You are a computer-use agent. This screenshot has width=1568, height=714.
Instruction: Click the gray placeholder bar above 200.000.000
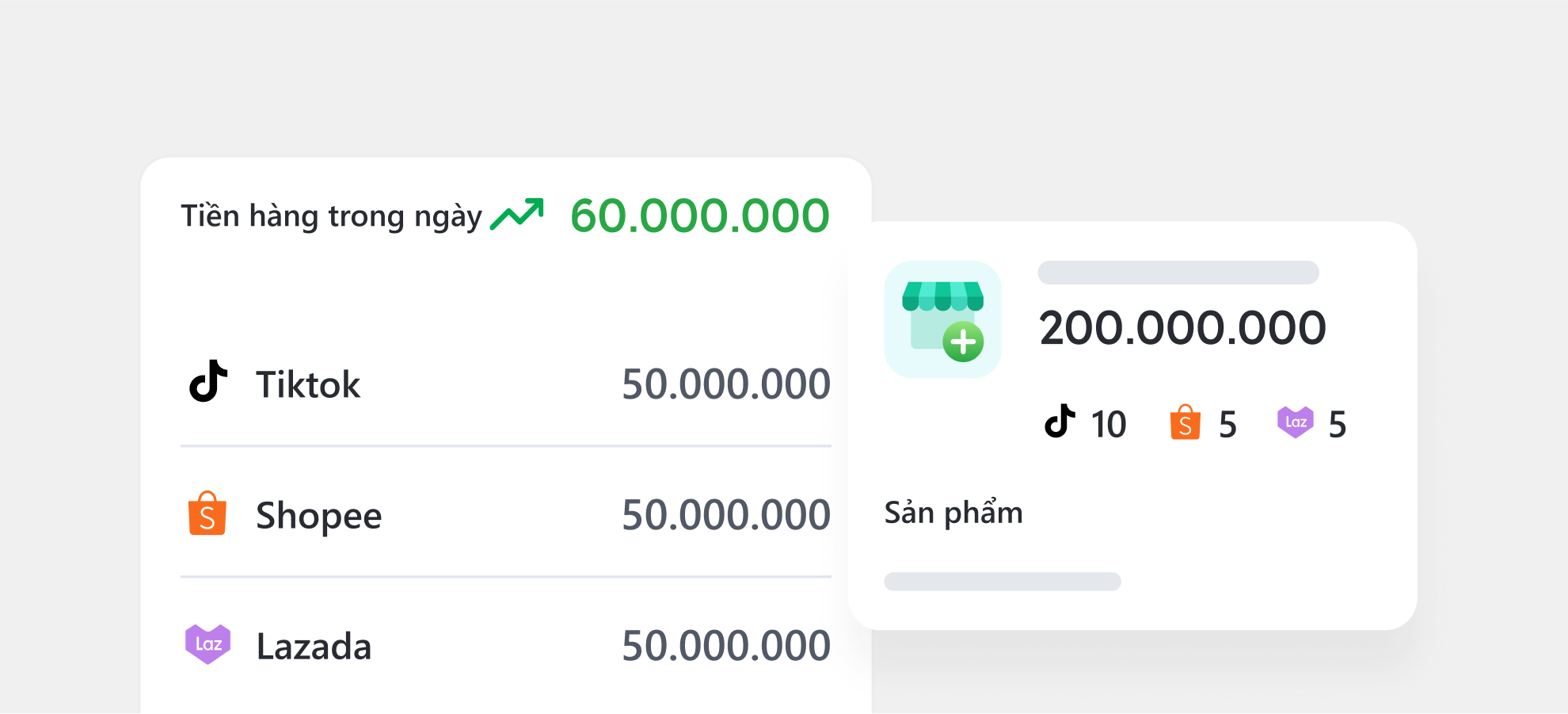(1178, 273)
